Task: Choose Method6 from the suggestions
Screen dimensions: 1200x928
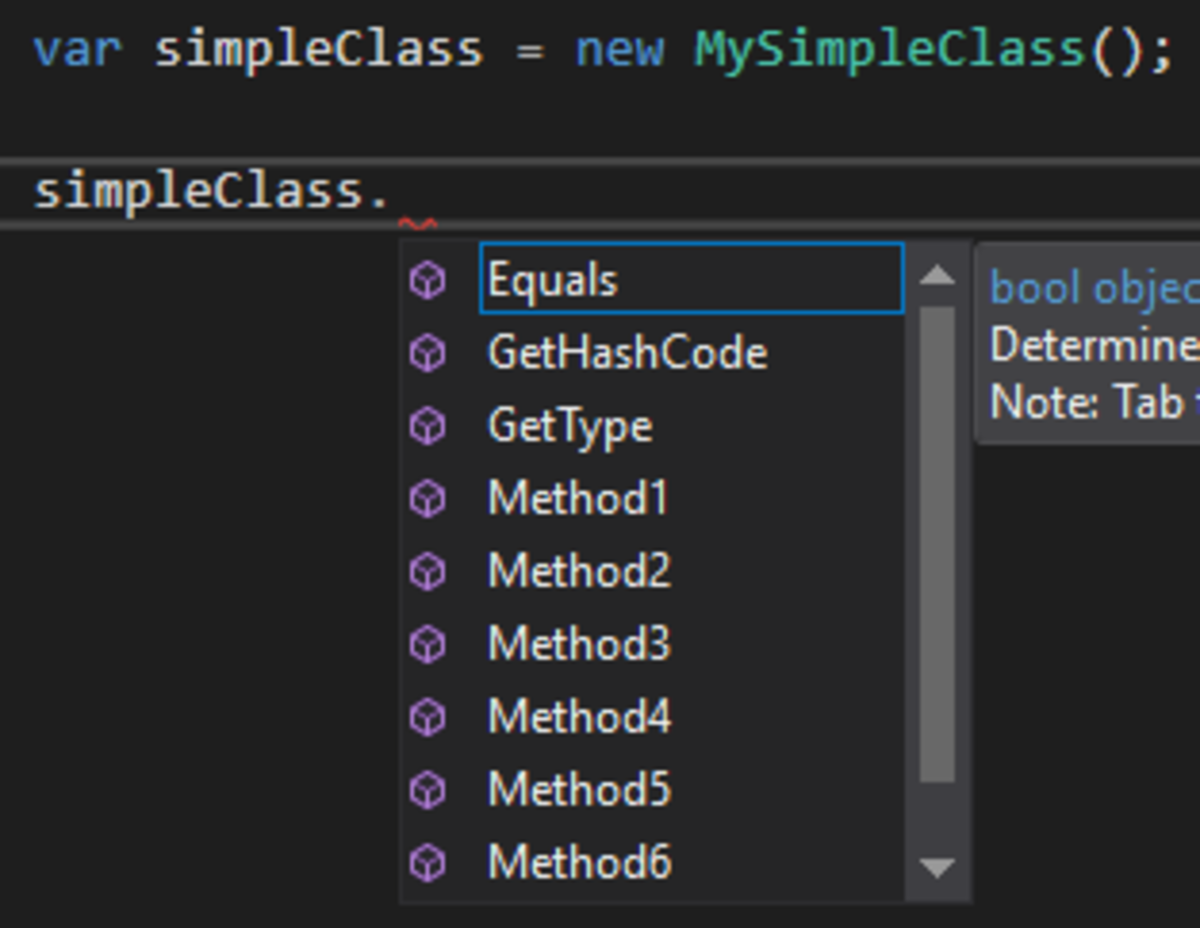Action: pyautogui.click(x=579, y=862)
